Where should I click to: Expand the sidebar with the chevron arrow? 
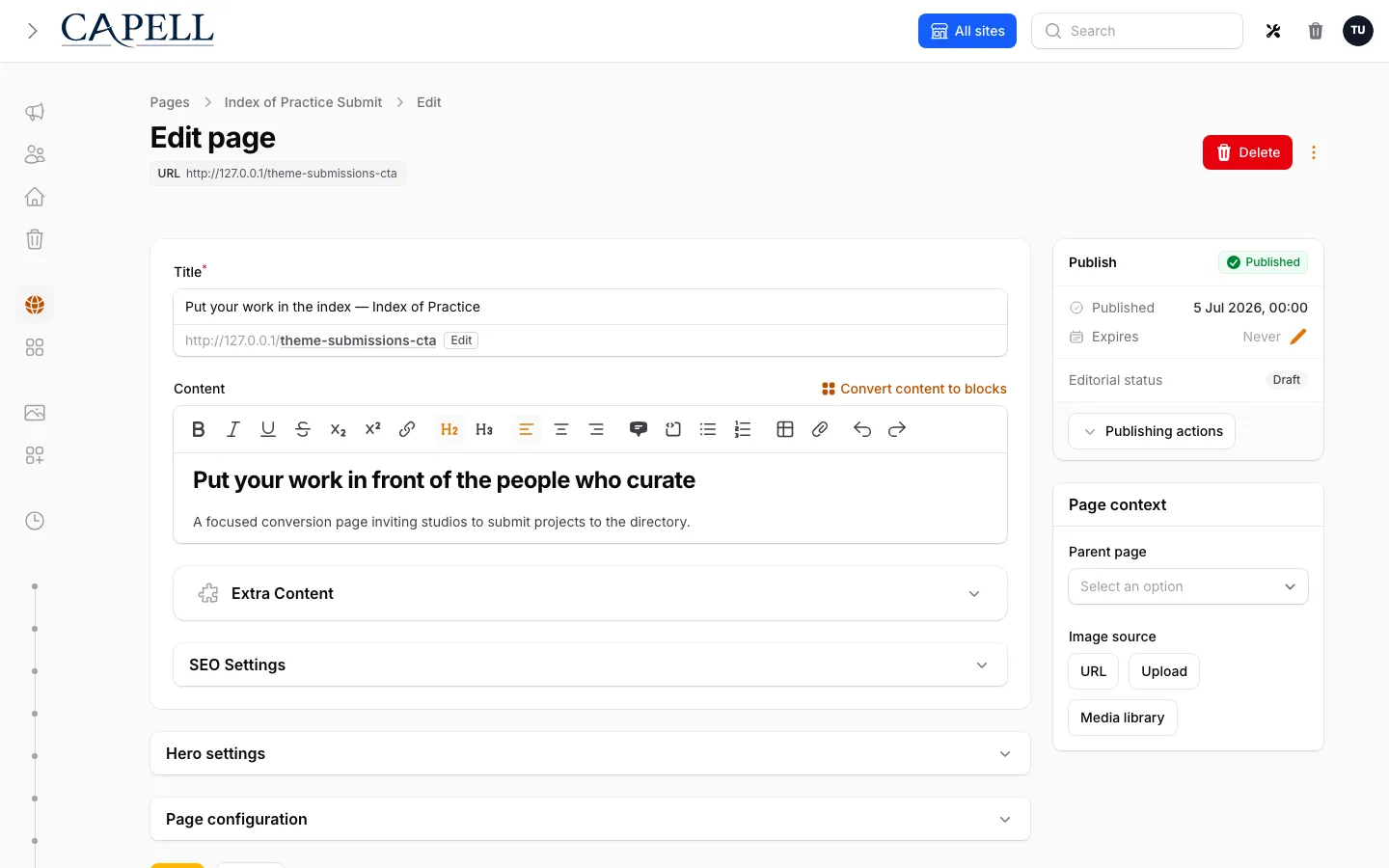click(x=33, y=31)
